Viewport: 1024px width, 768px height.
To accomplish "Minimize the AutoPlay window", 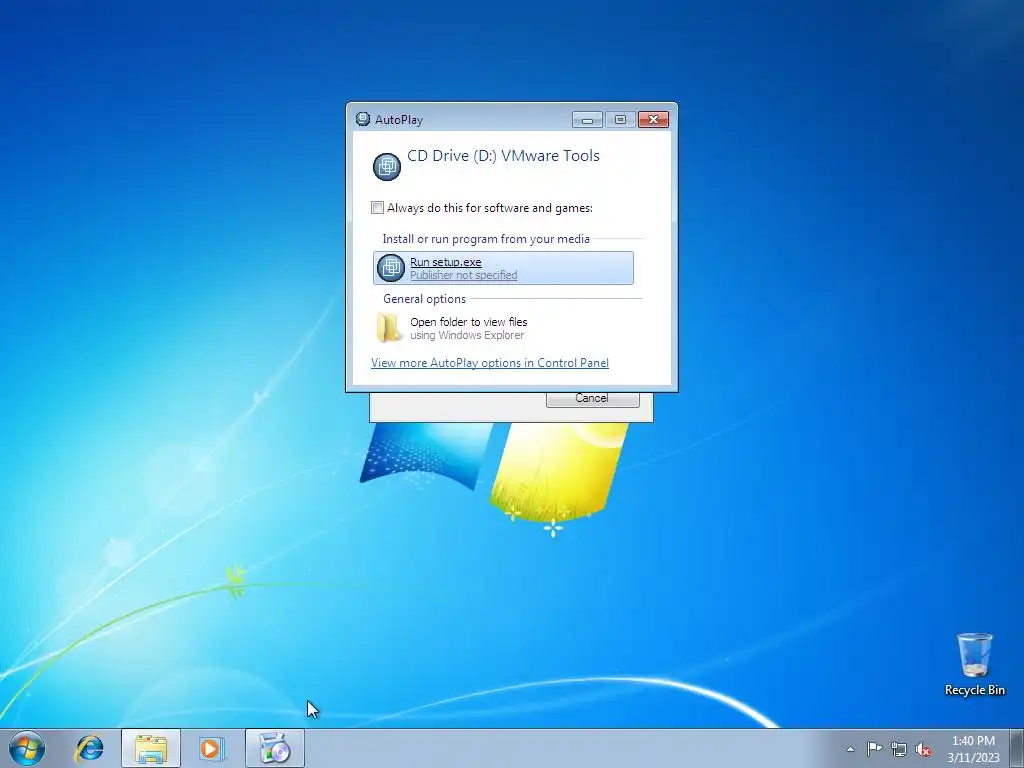I will [587, 120].
